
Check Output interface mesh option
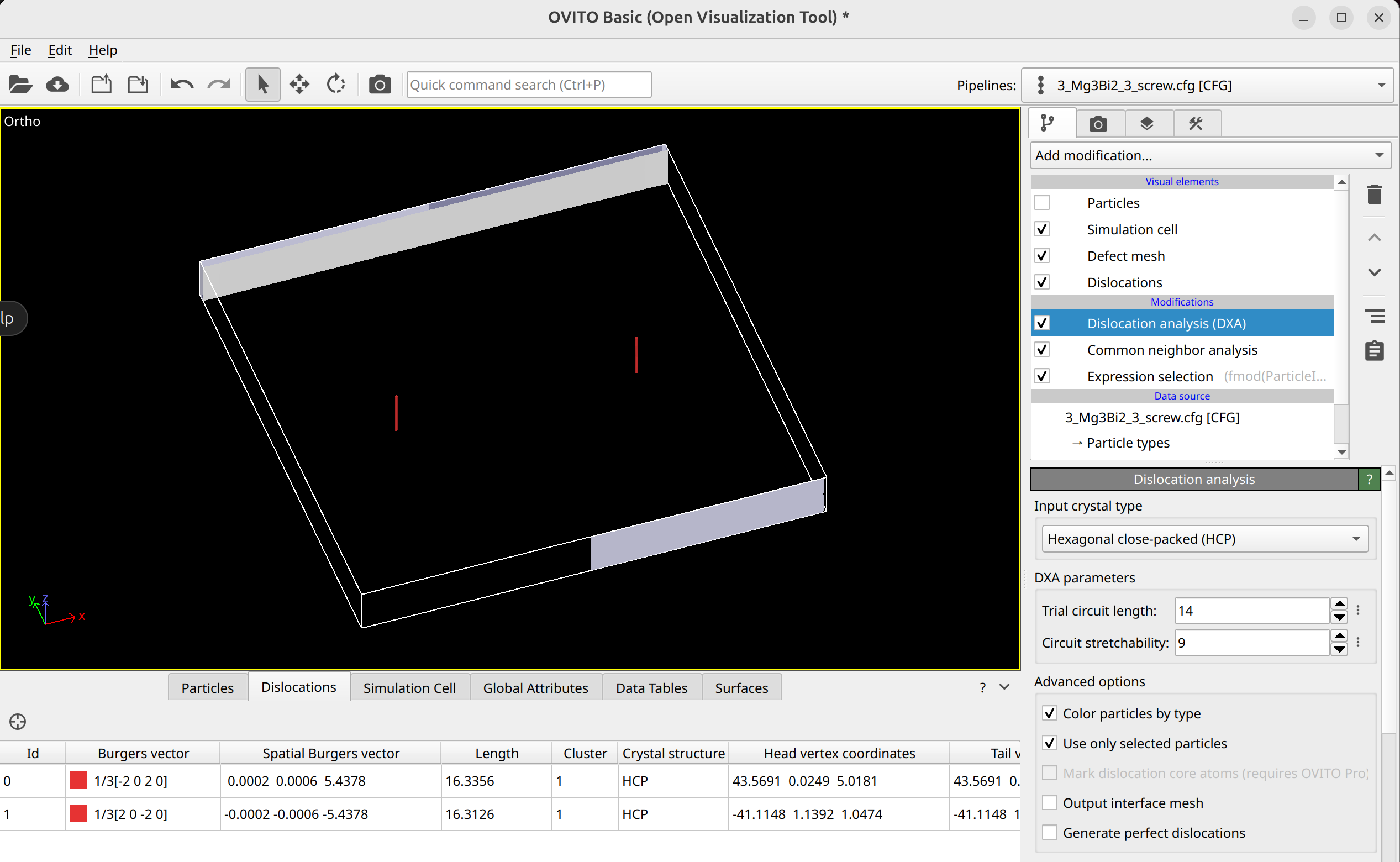(1049, 803)
